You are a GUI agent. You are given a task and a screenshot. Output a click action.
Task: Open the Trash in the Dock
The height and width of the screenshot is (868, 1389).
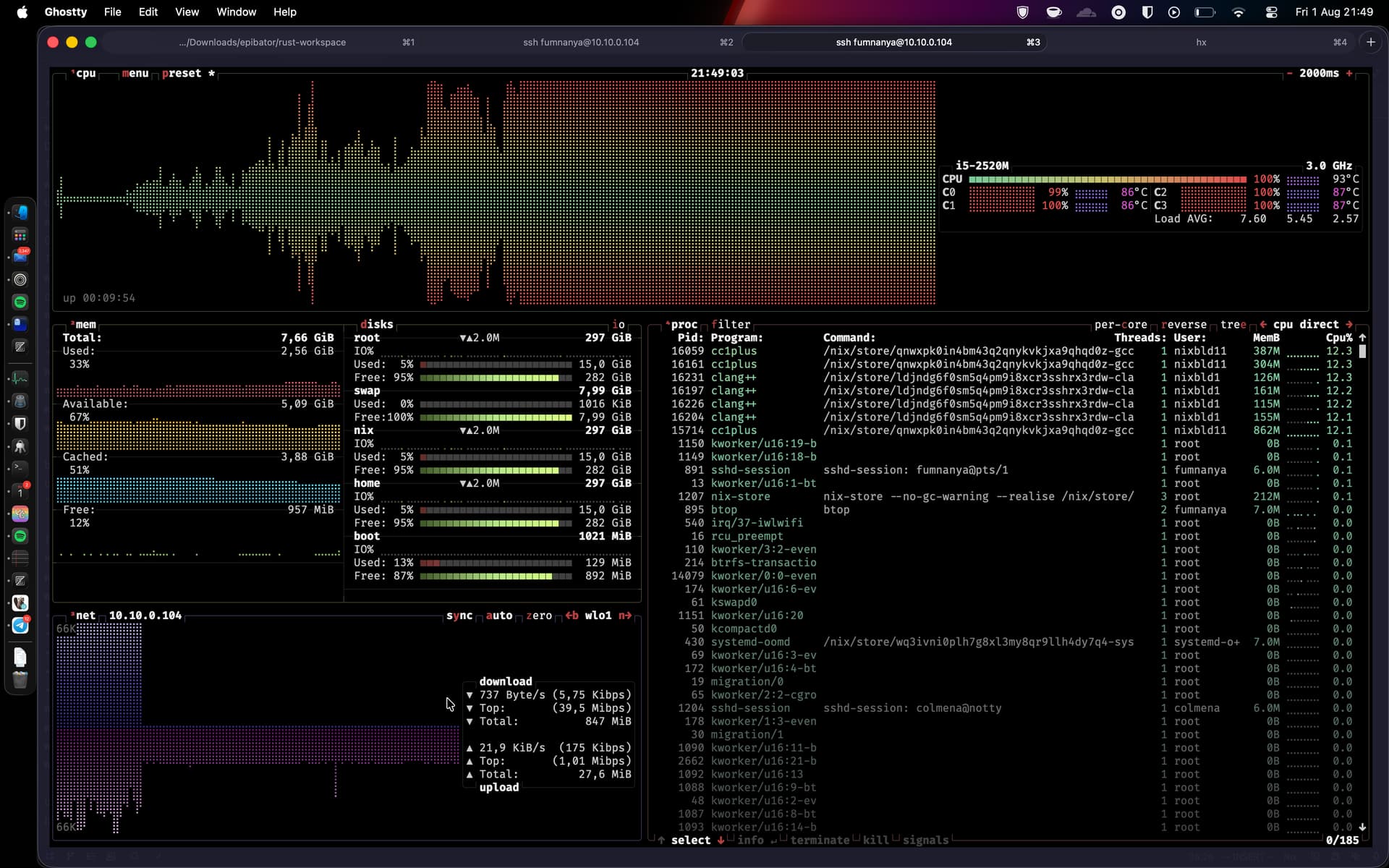[x=20, y=679]
